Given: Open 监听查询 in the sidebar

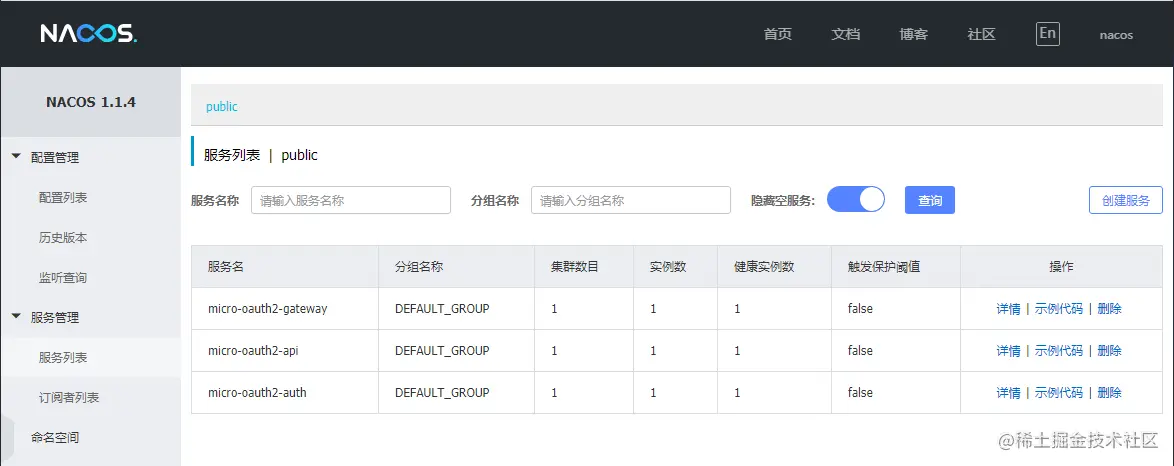Looking at the screenshot, I should point(63,278).
